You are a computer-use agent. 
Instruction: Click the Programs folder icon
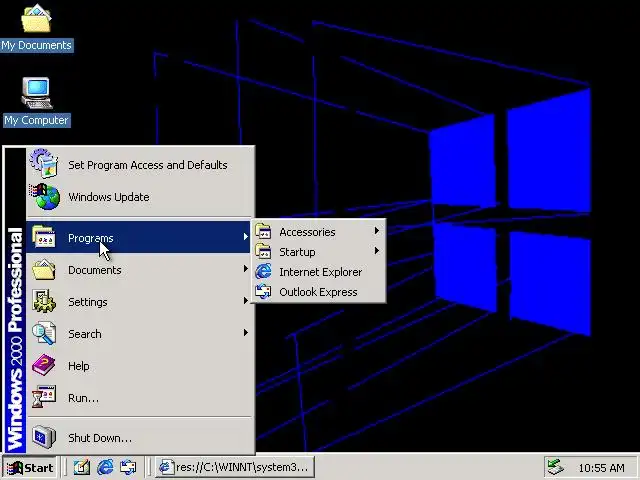[x=44, y=237]
